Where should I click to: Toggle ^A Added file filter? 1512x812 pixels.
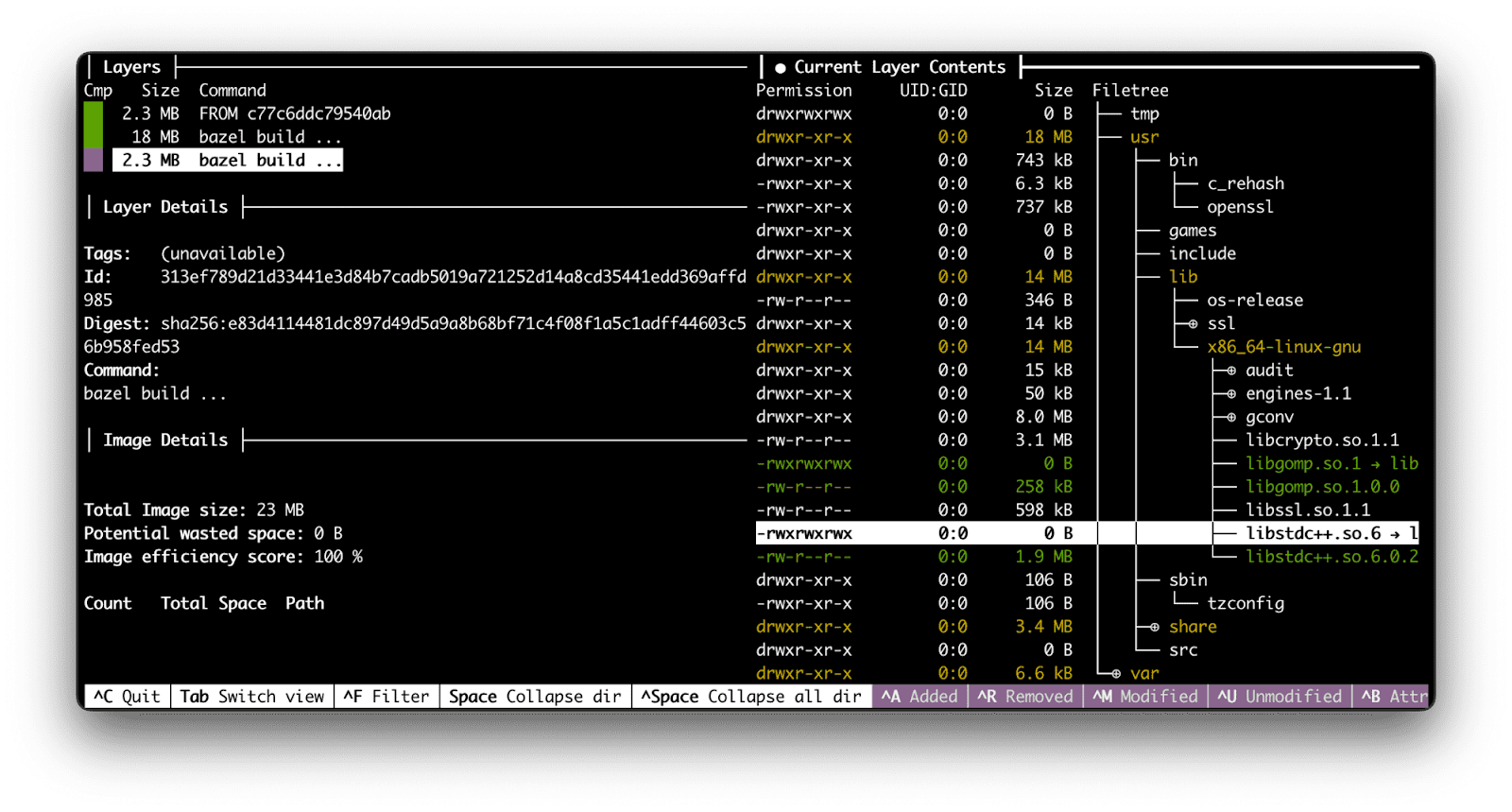click(x=919, y=697)
